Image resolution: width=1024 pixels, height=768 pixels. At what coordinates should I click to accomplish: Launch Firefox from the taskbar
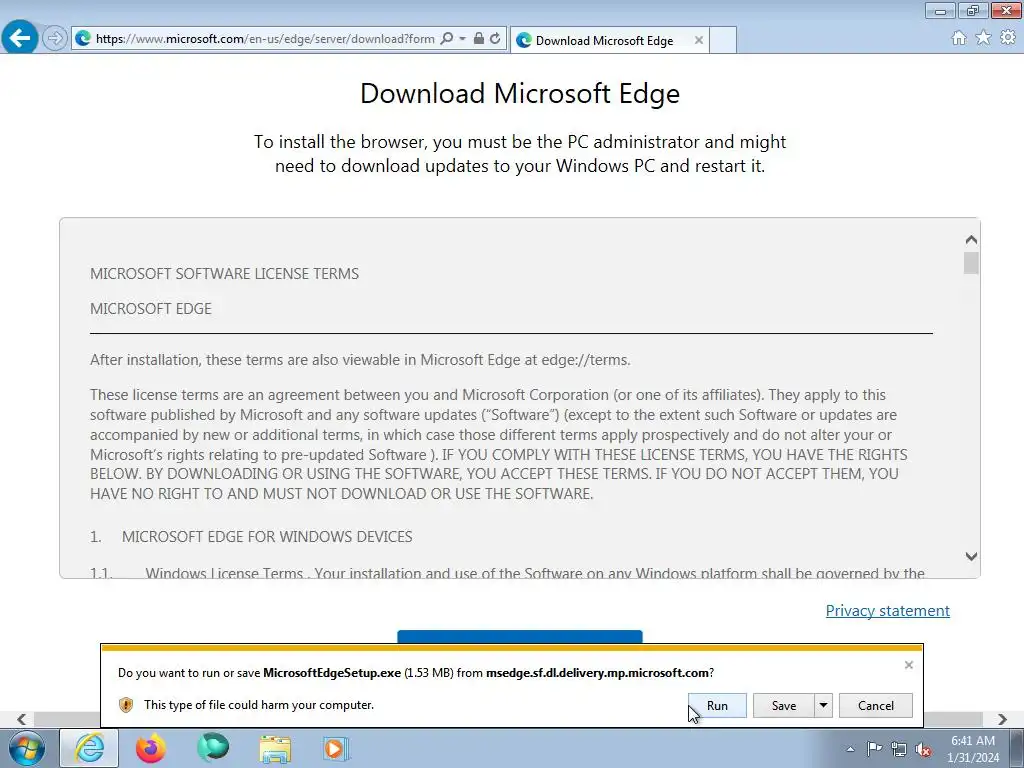(x=150, y=748)
